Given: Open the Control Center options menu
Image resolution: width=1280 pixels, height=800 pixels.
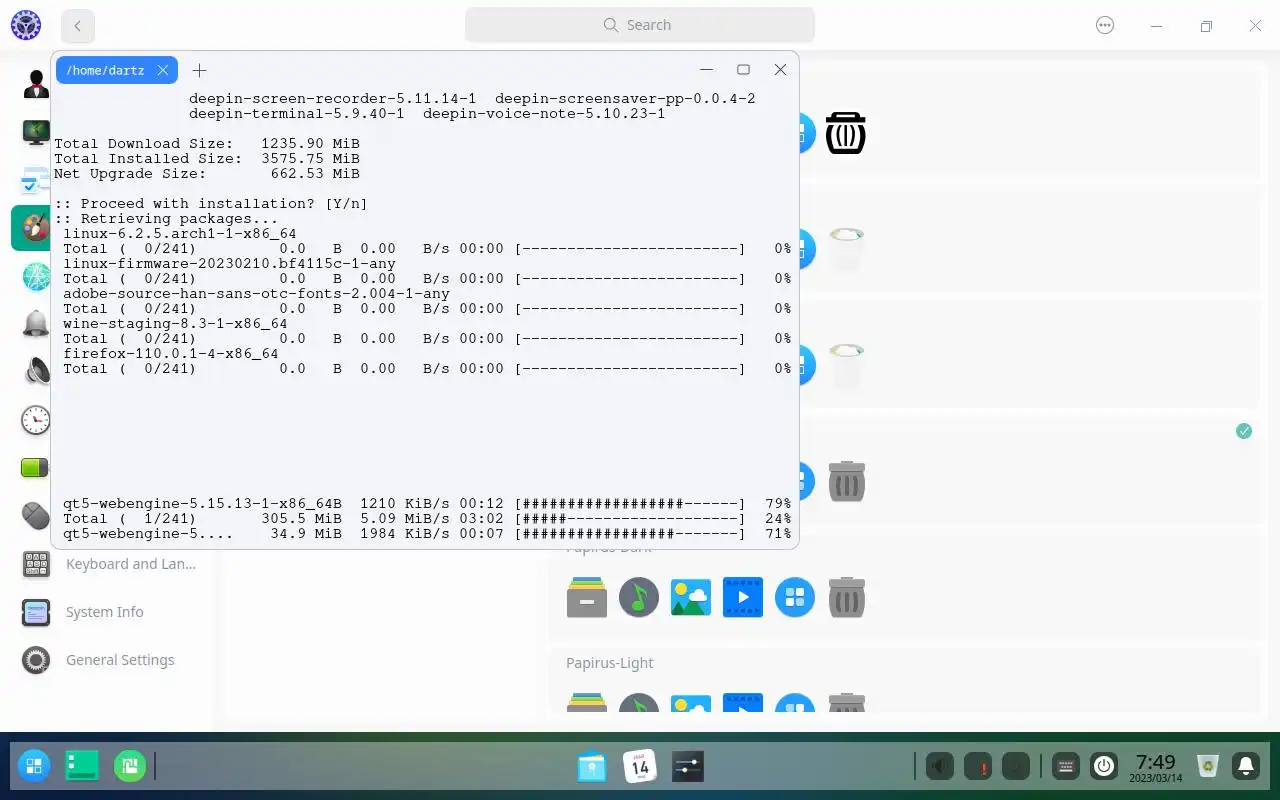Looking at the screenshot, I should tap(1105, 26).
